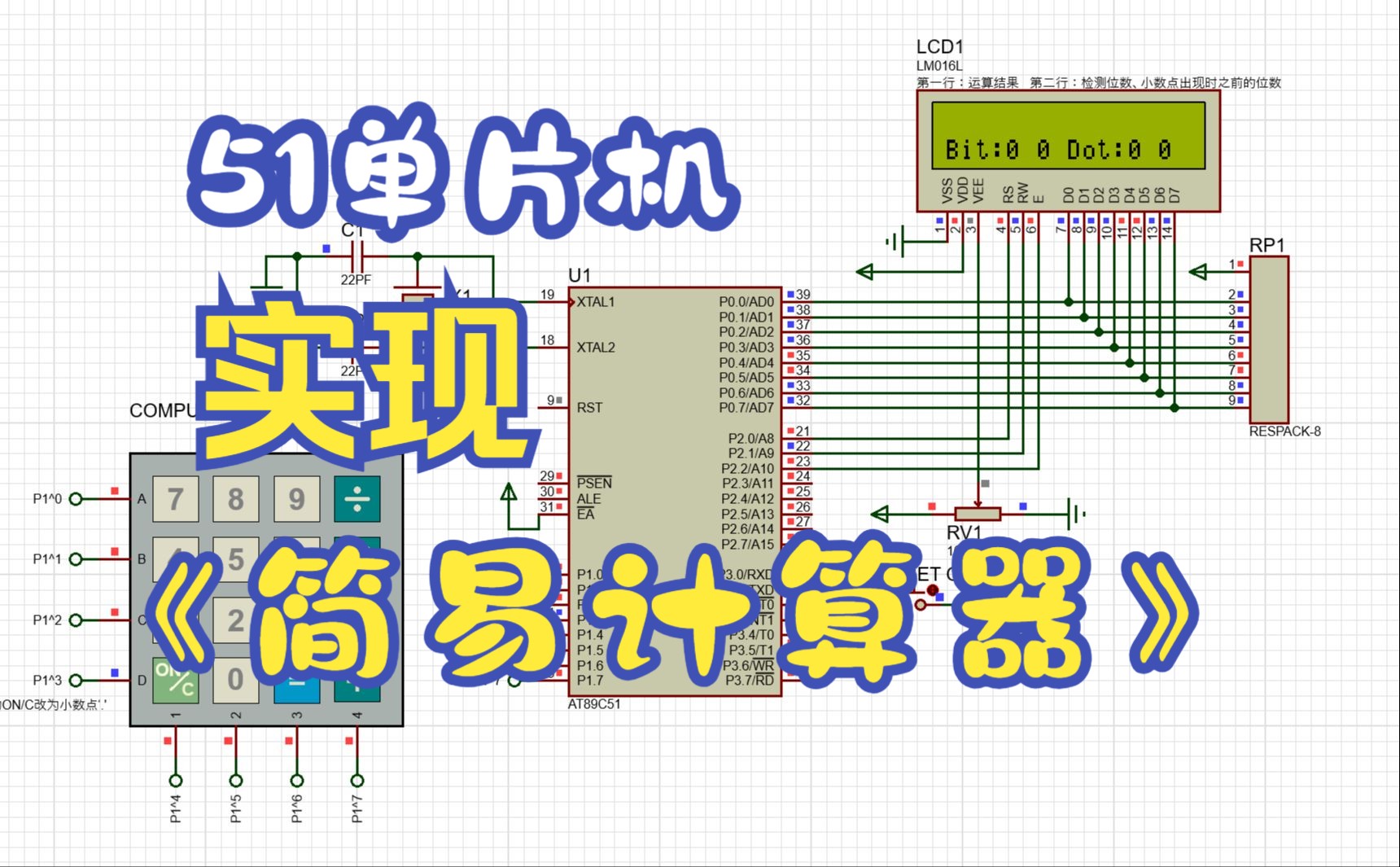Click the keypad ON/C key
The width and height of the screenshot is (1400, 867).
point(175,680)
